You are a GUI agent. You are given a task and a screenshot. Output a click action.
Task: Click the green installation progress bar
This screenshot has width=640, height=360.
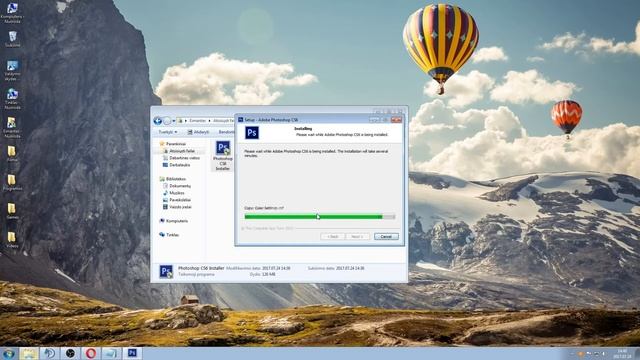pos(320,217)
